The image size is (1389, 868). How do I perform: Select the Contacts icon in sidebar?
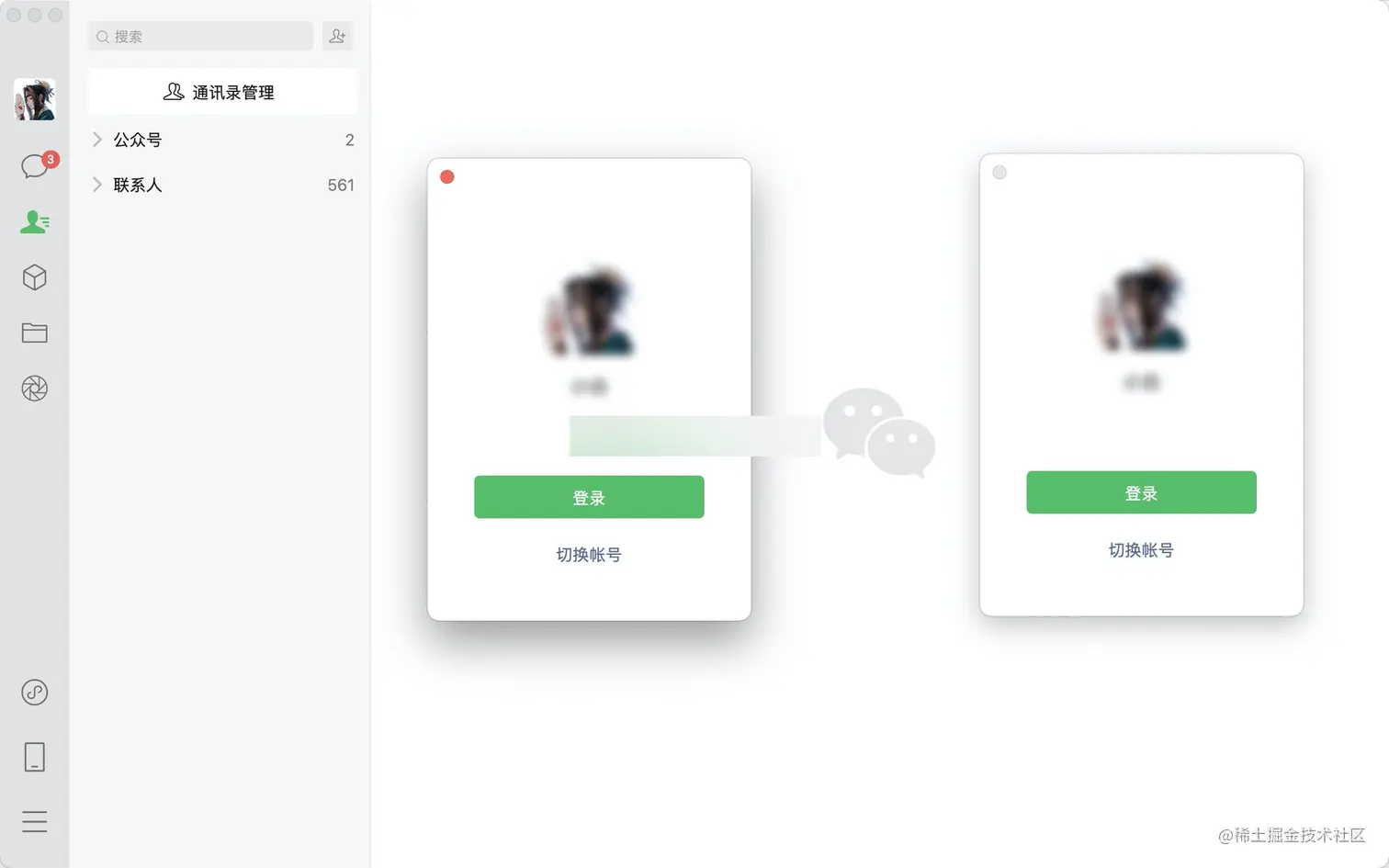(35, 222)
